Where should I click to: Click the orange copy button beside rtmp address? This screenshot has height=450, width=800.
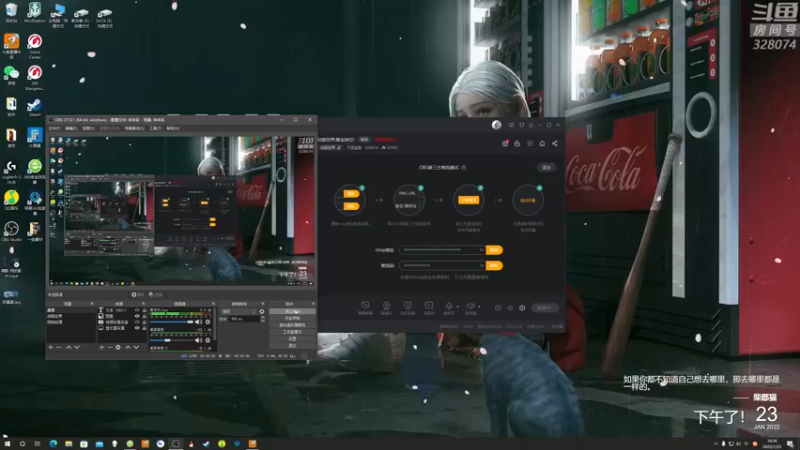[x=494, y=250]
